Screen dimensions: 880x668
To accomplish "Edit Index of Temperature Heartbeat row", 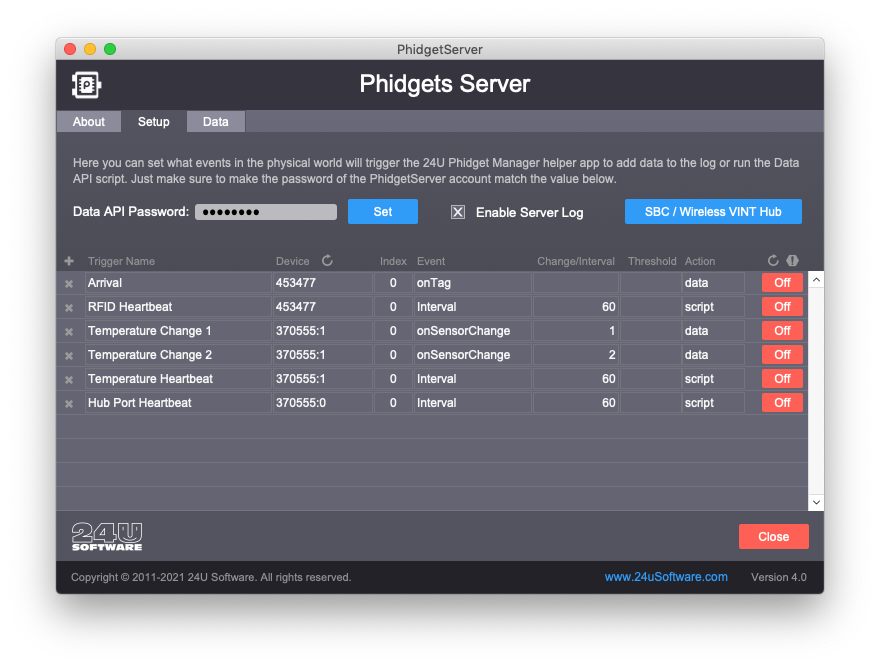I will (393, 379).
